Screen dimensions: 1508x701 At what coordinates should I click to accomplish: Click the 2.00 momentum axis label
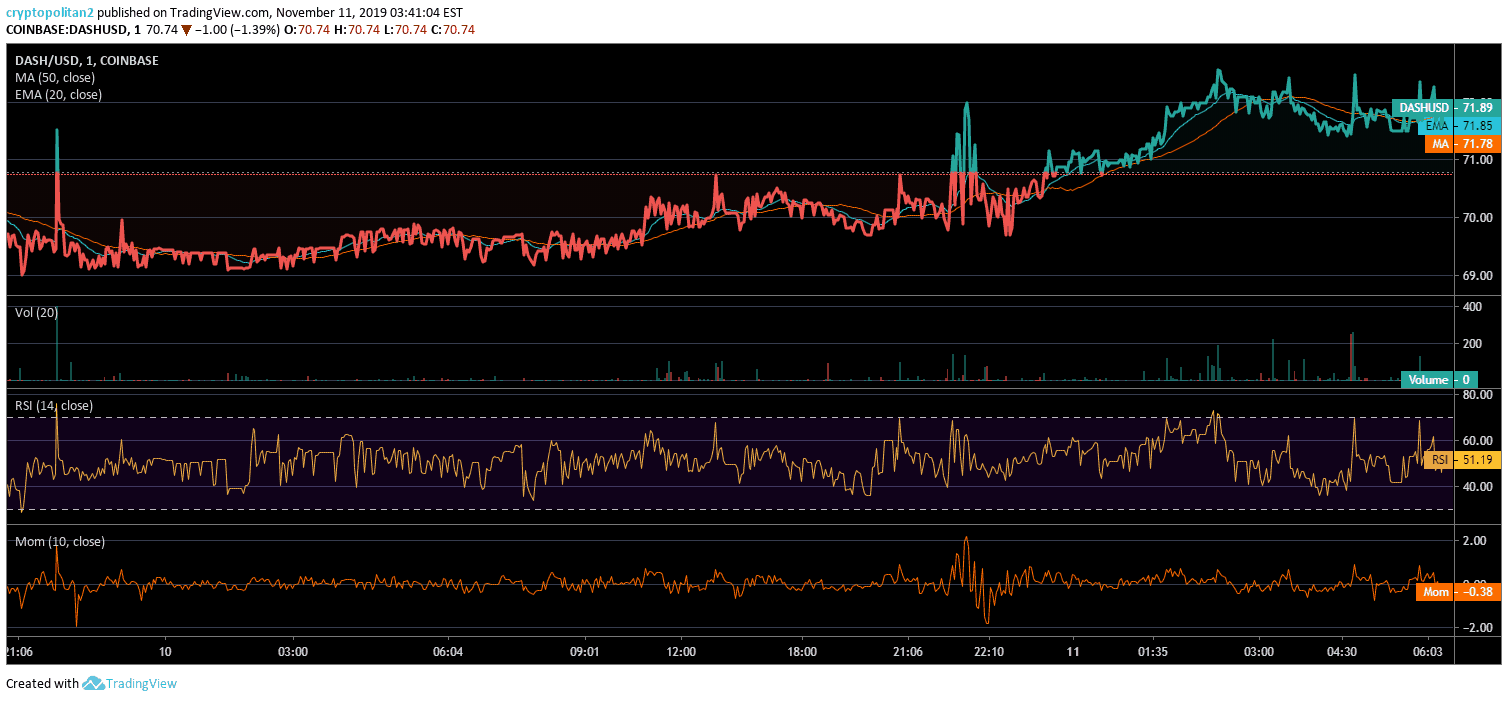[1474, 541]
